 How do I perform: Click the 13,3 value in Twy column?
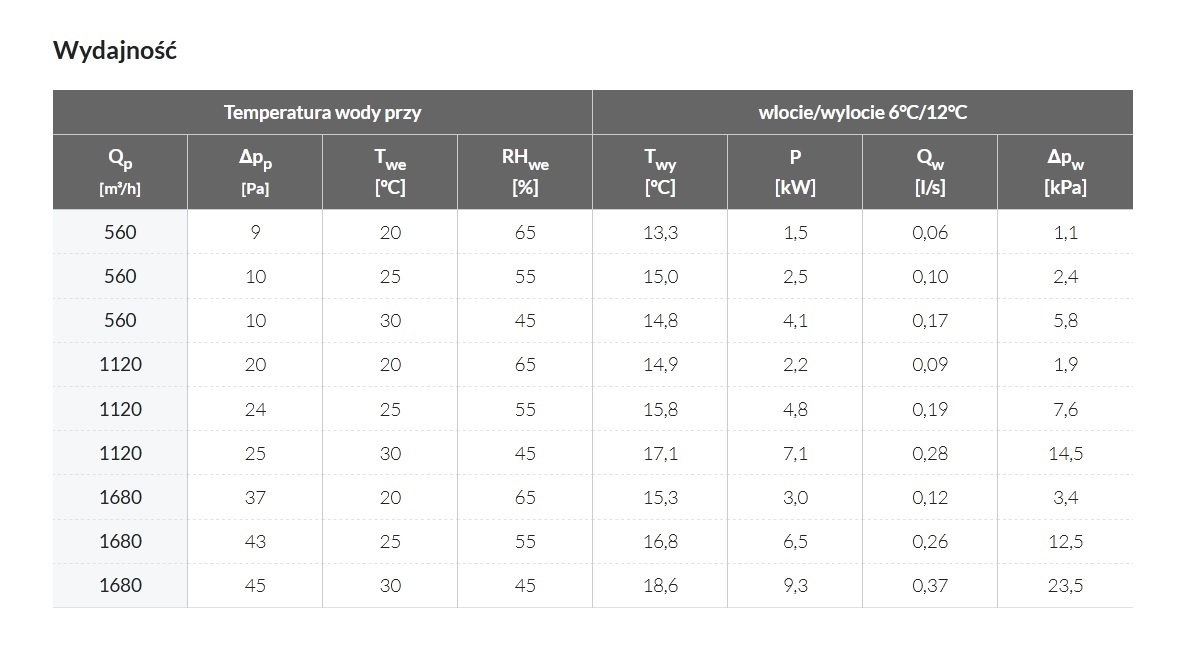coord(660,232)
